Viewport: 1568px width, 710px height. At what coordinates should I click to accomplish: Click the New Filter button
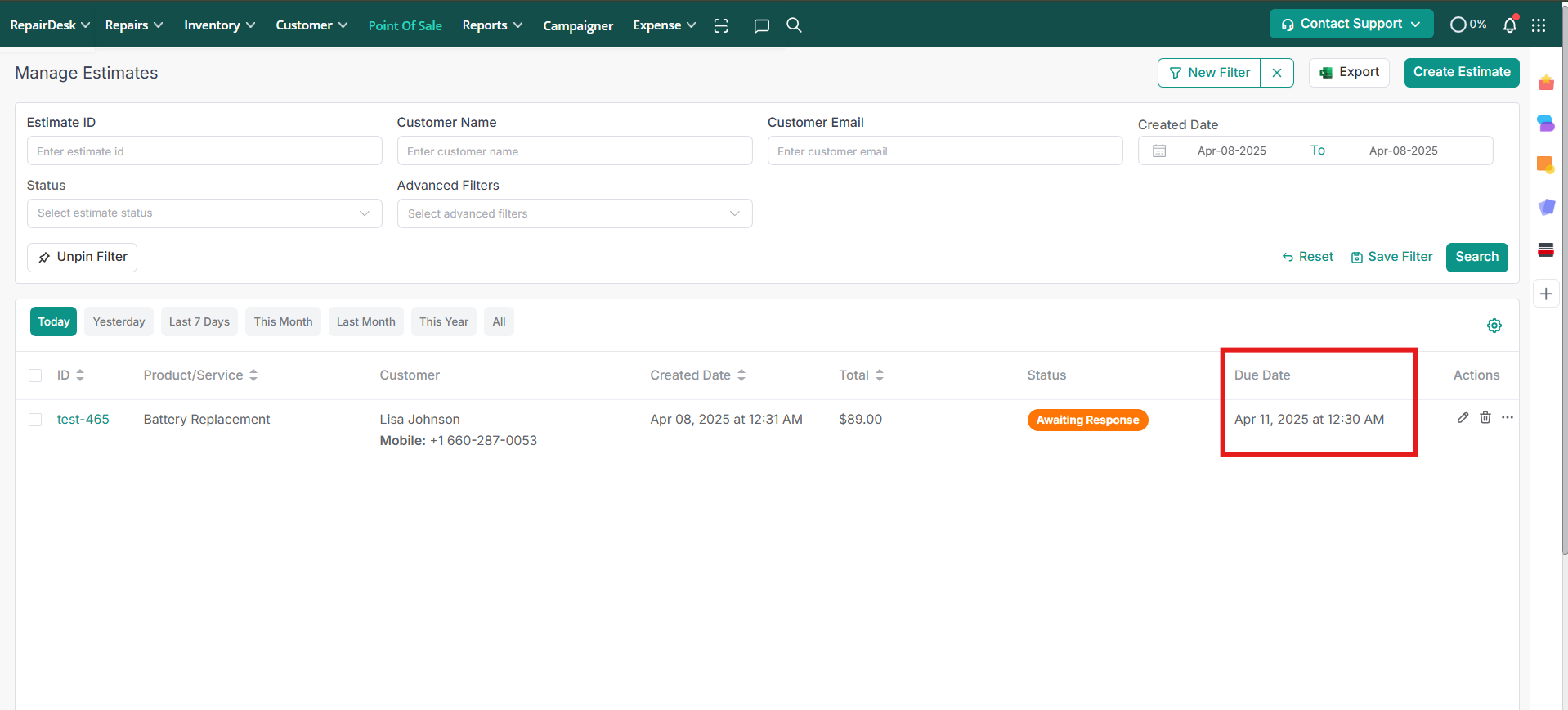pyautogui.click(x=1209, y=73)
